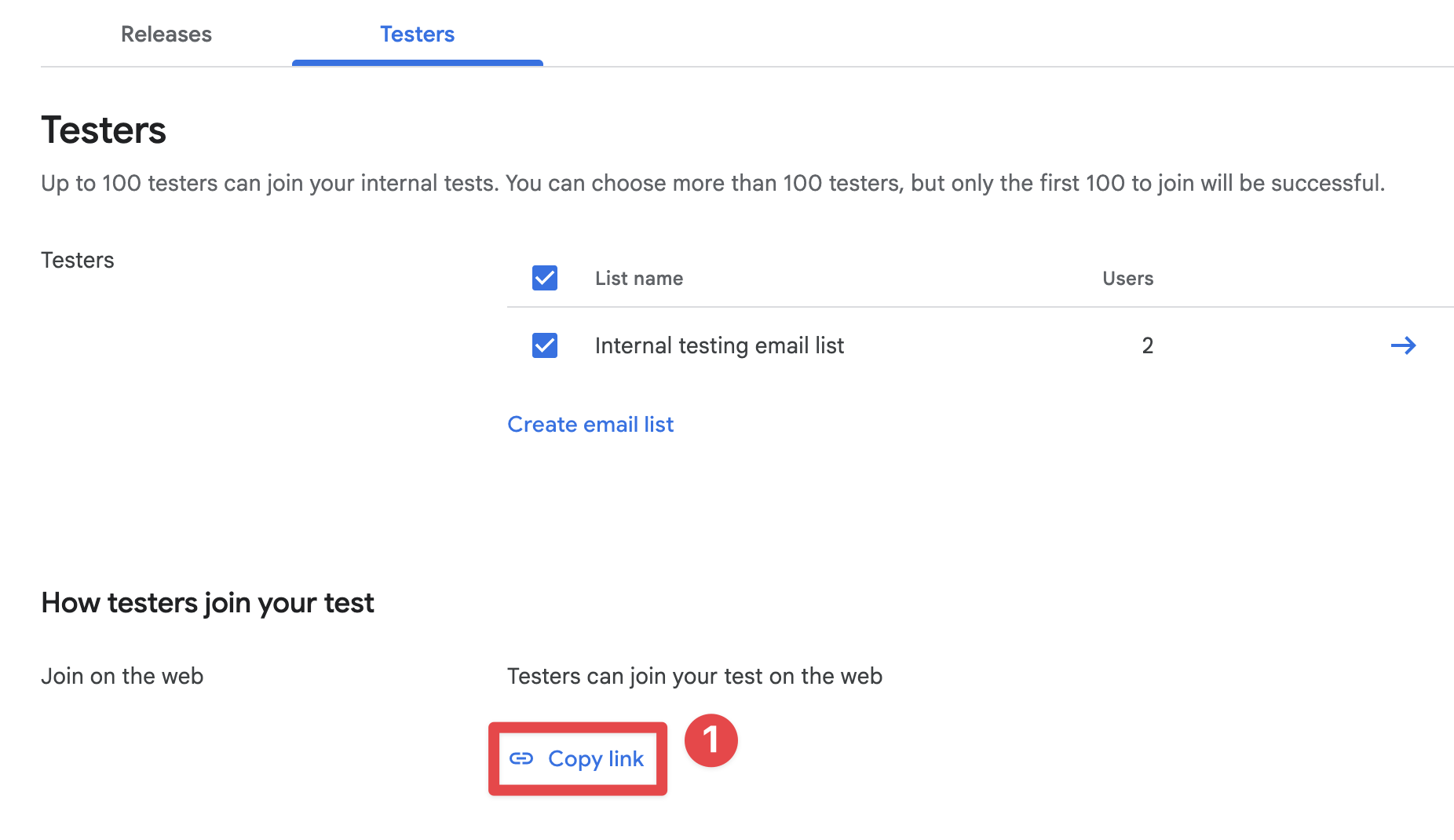This screenshot has height=840, width=1454.
Task: Click Create email list
Action: point(590,424)
